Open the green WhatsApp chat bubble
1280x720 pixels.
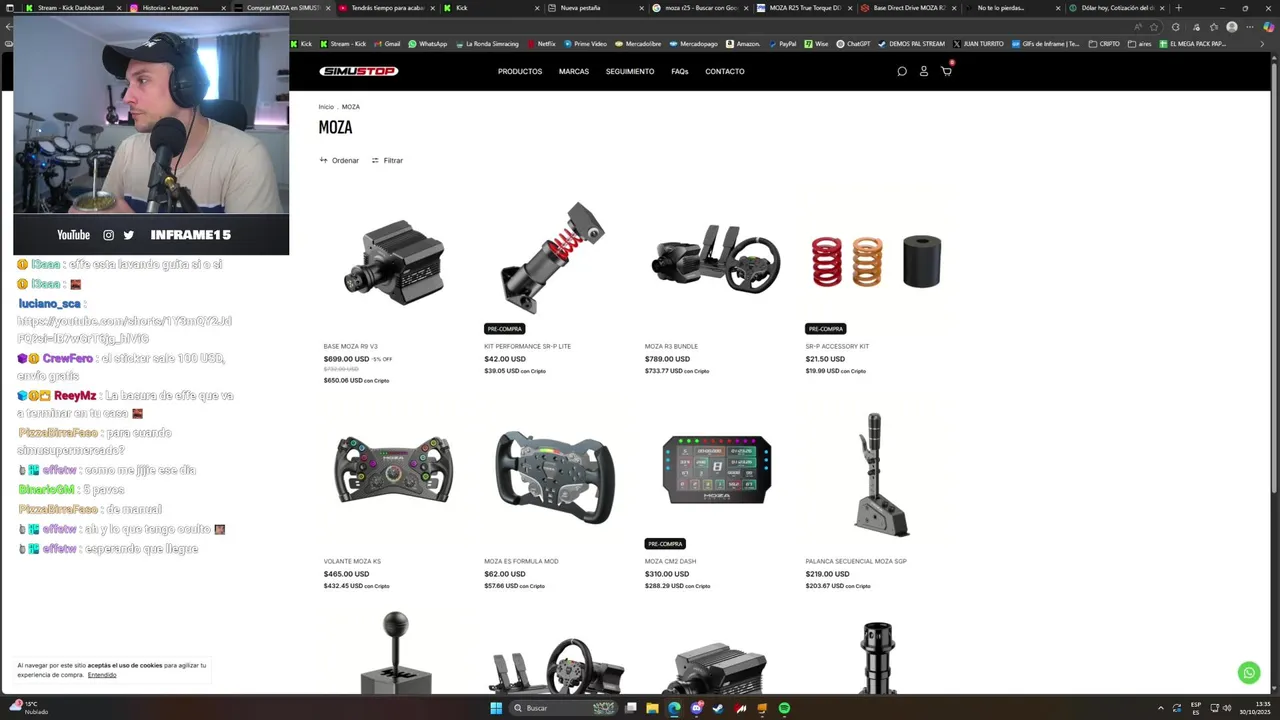pyautogui.click(x=1249, y=673)
